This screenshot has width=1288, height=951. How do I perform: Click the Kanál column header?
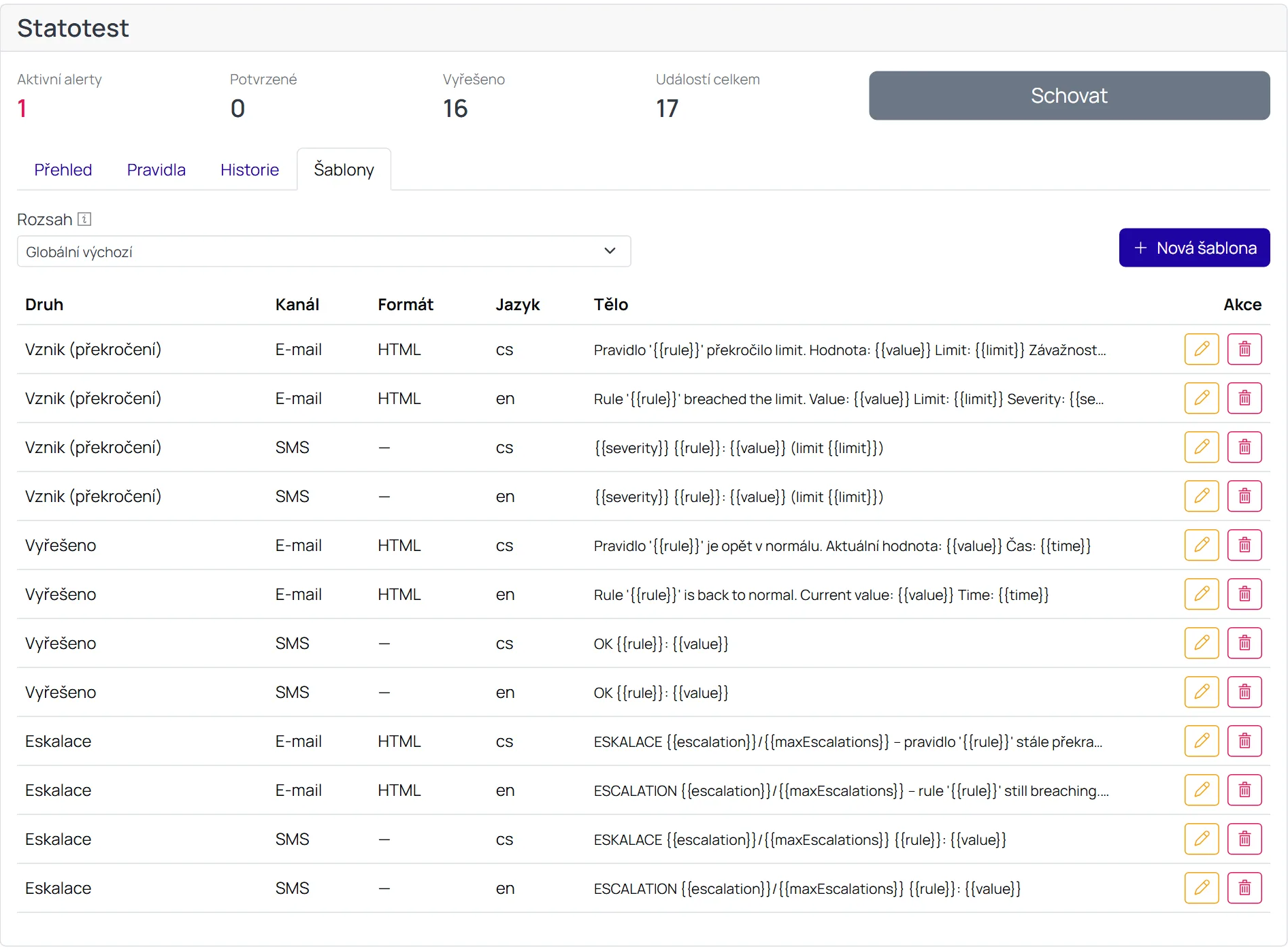point(297,304)
